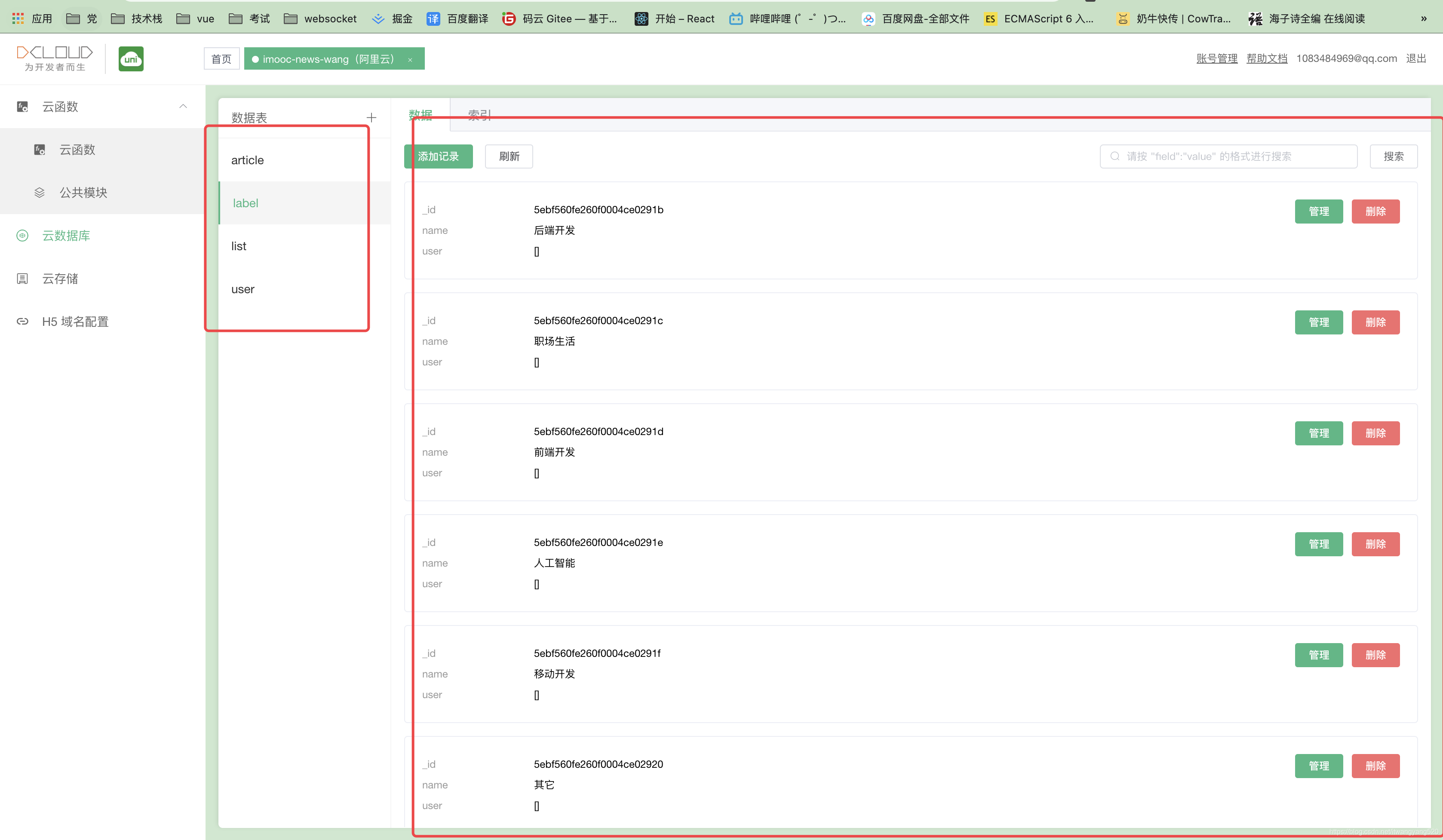This screenshot has width=1443, height=840.
Task: Open 账号管理 link
Action: pos(1217,58)
